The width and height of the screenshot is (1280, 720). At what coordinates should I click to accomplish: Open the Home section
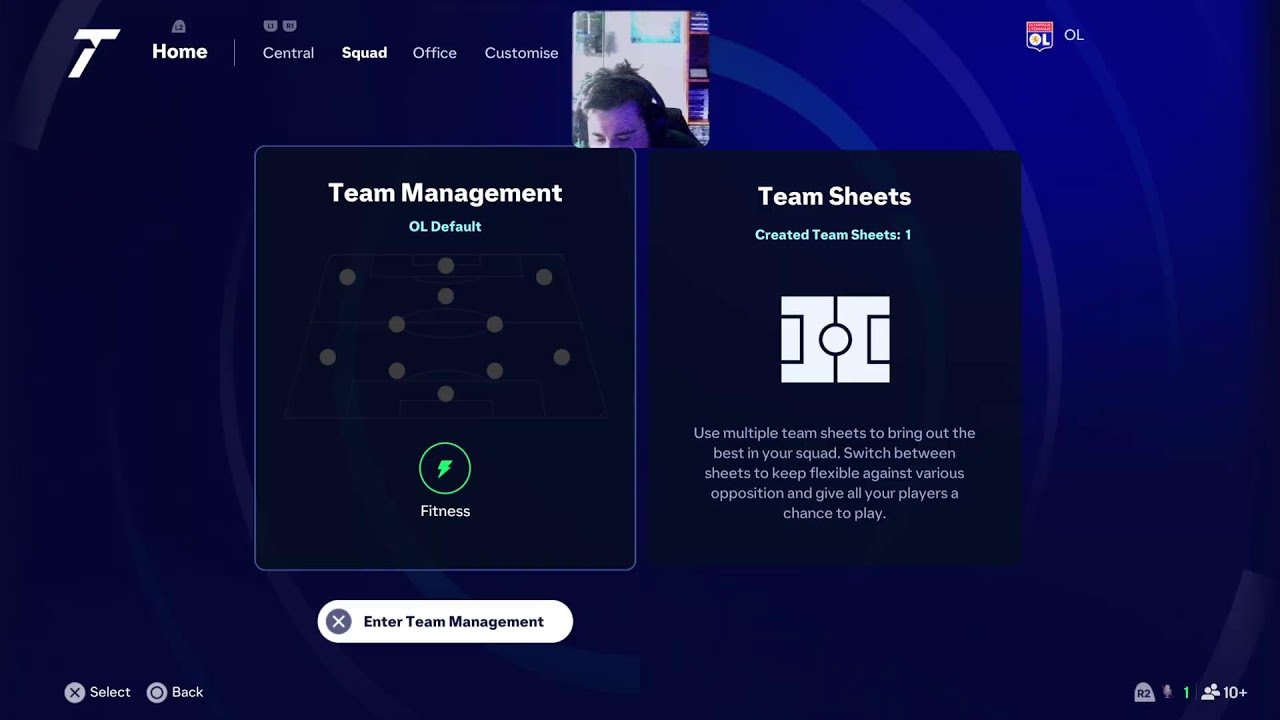coord(180,52)
